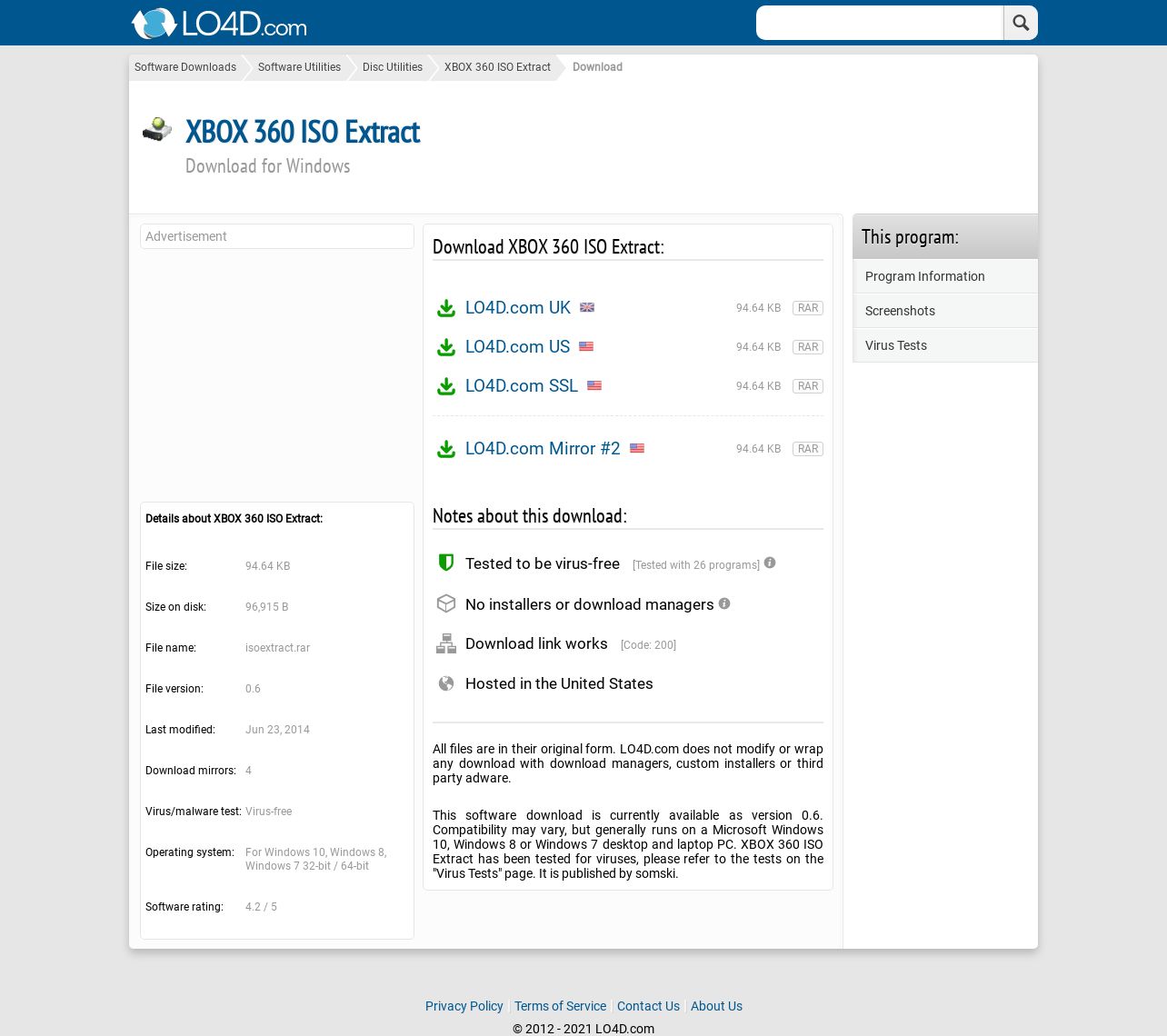Click the RAR badge on LO4D.com UK row
Image resolution: width=1167 pixels, height=1036 pixels.
[808, 308]
